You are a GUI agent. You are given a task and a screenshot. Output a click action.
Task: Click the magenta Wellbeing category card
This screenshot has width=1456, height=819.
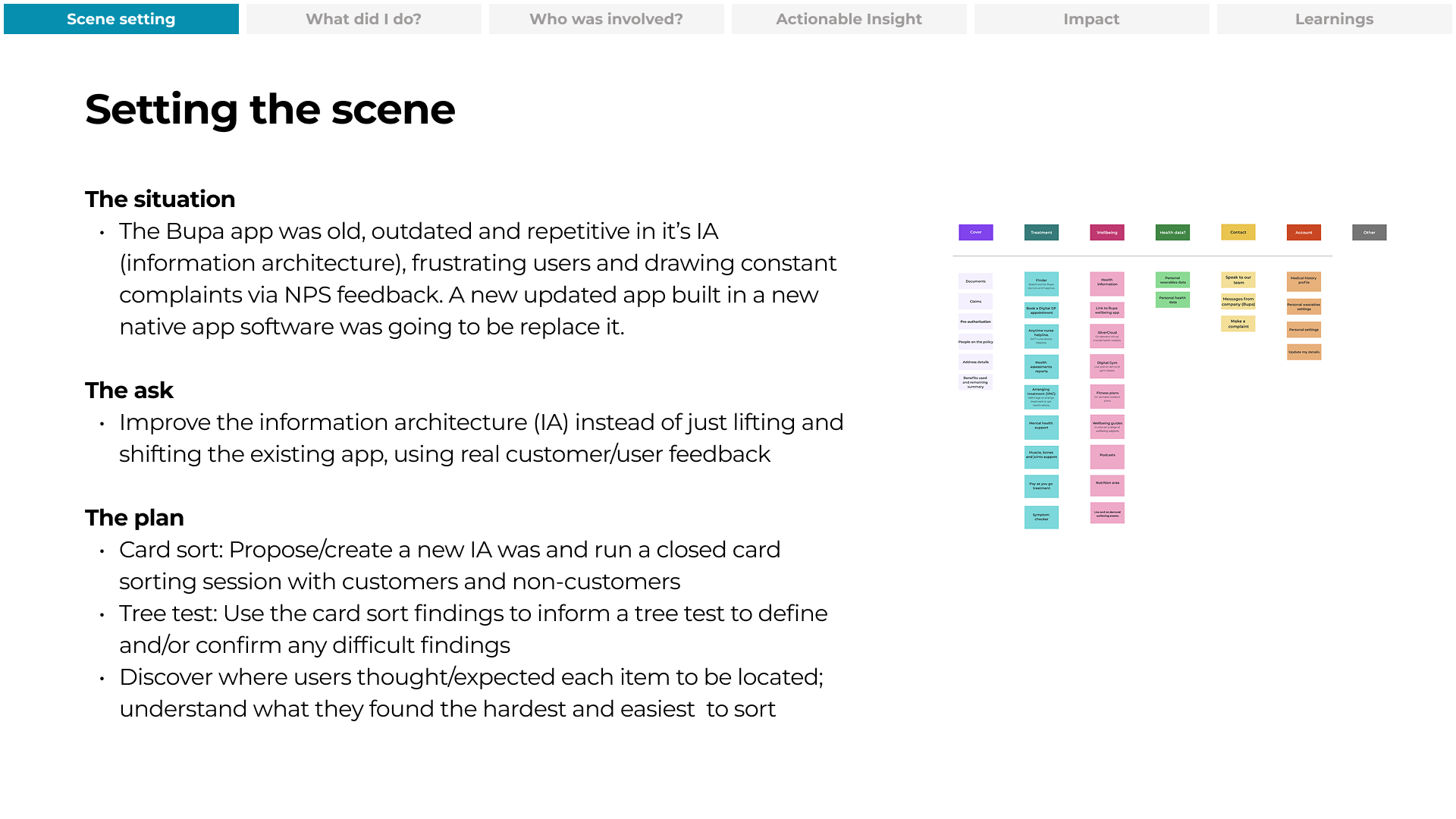tap(1107, 232)
